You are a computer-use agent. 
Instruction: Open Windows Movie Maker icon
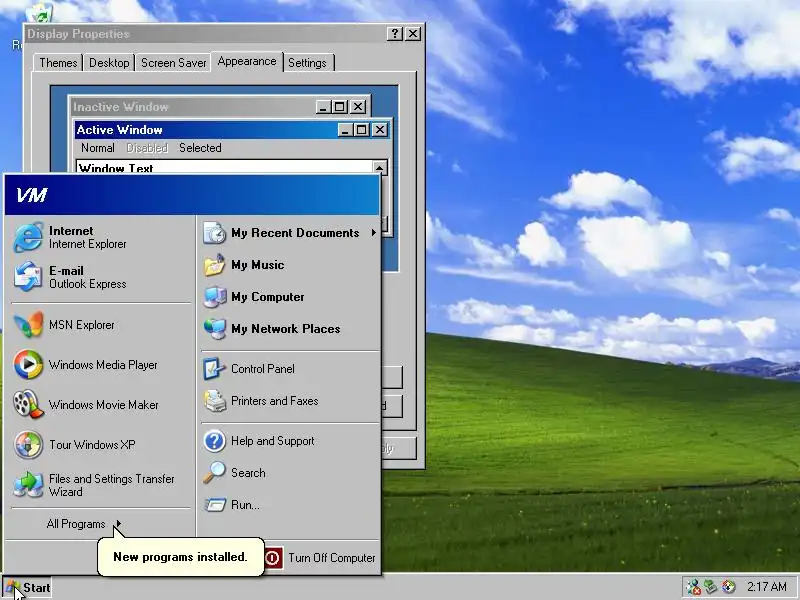coord(28,405)
